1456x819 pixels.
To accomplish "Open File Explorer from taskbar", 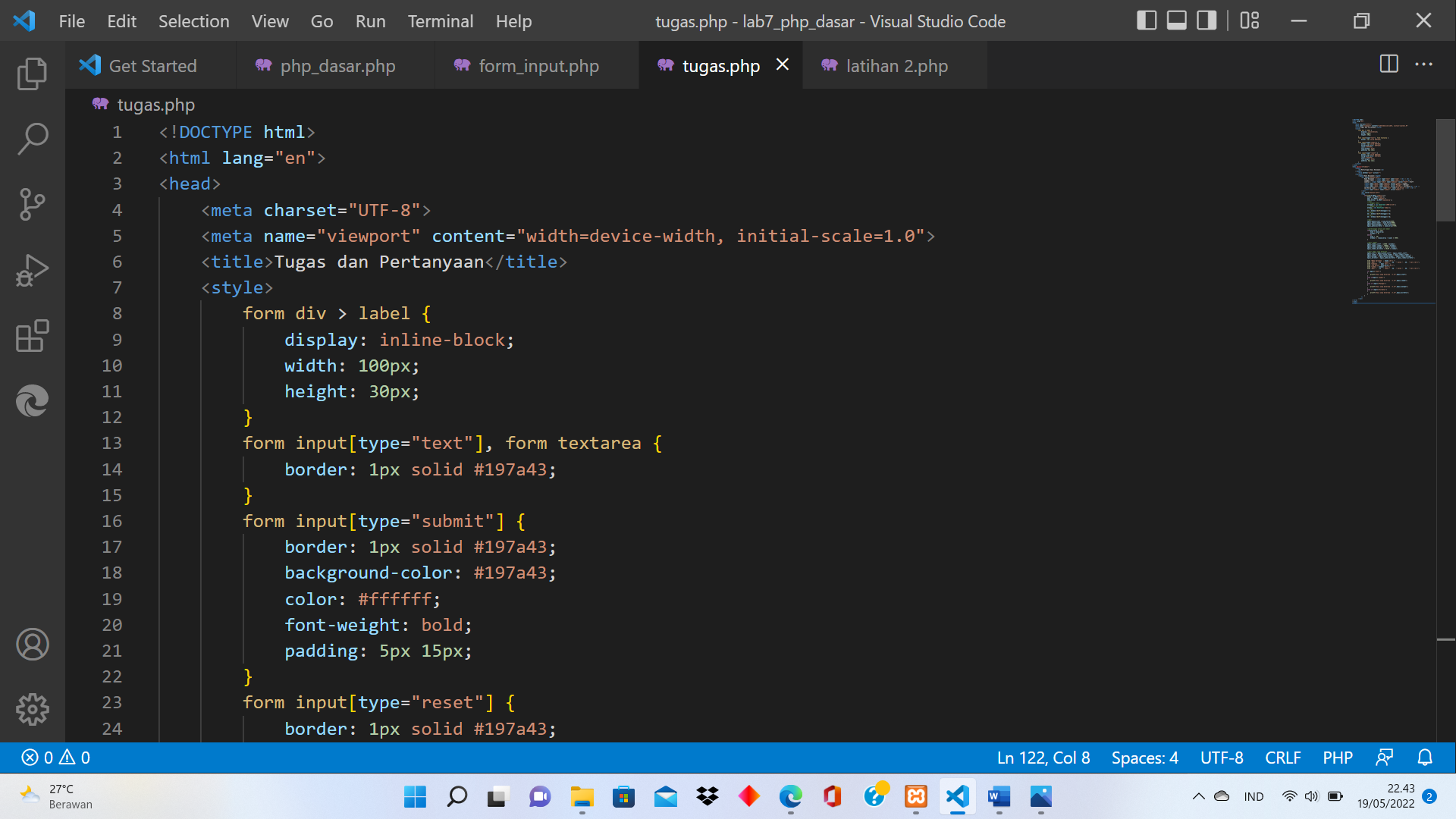I will [582, 796].
